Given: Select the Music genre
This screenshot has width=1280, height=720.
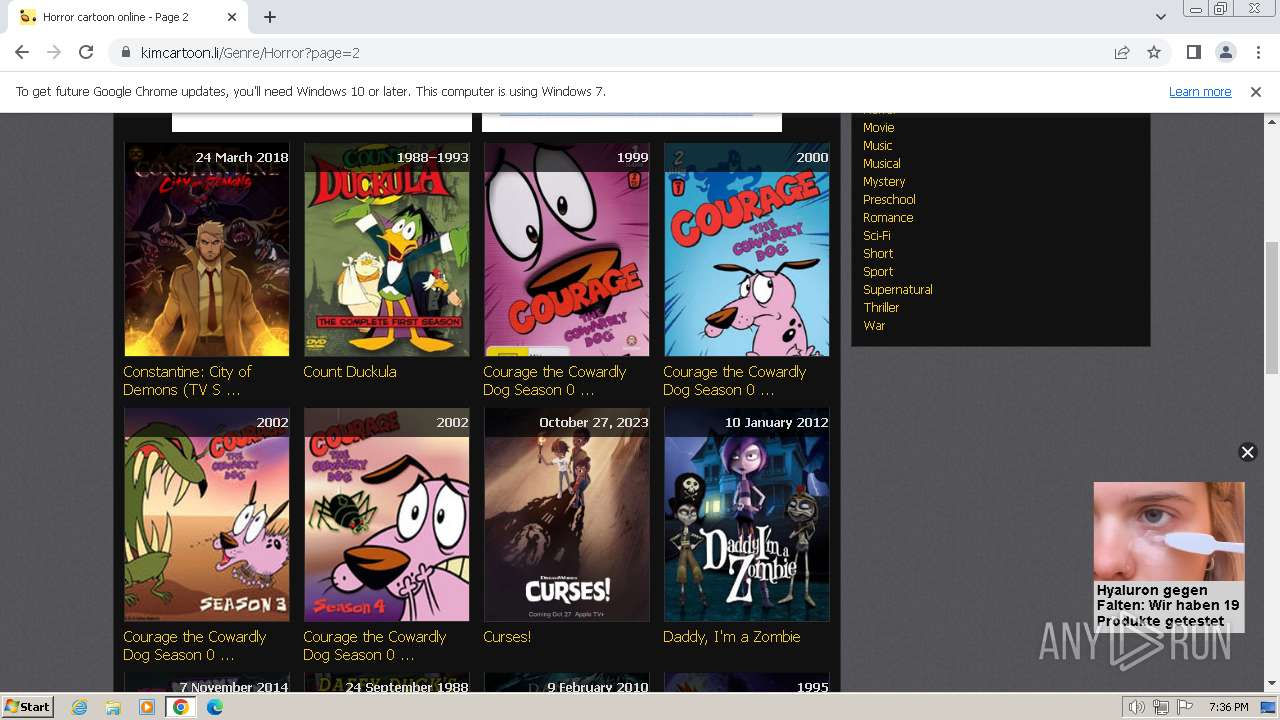Looking at the screenshot, I should 878,145.
